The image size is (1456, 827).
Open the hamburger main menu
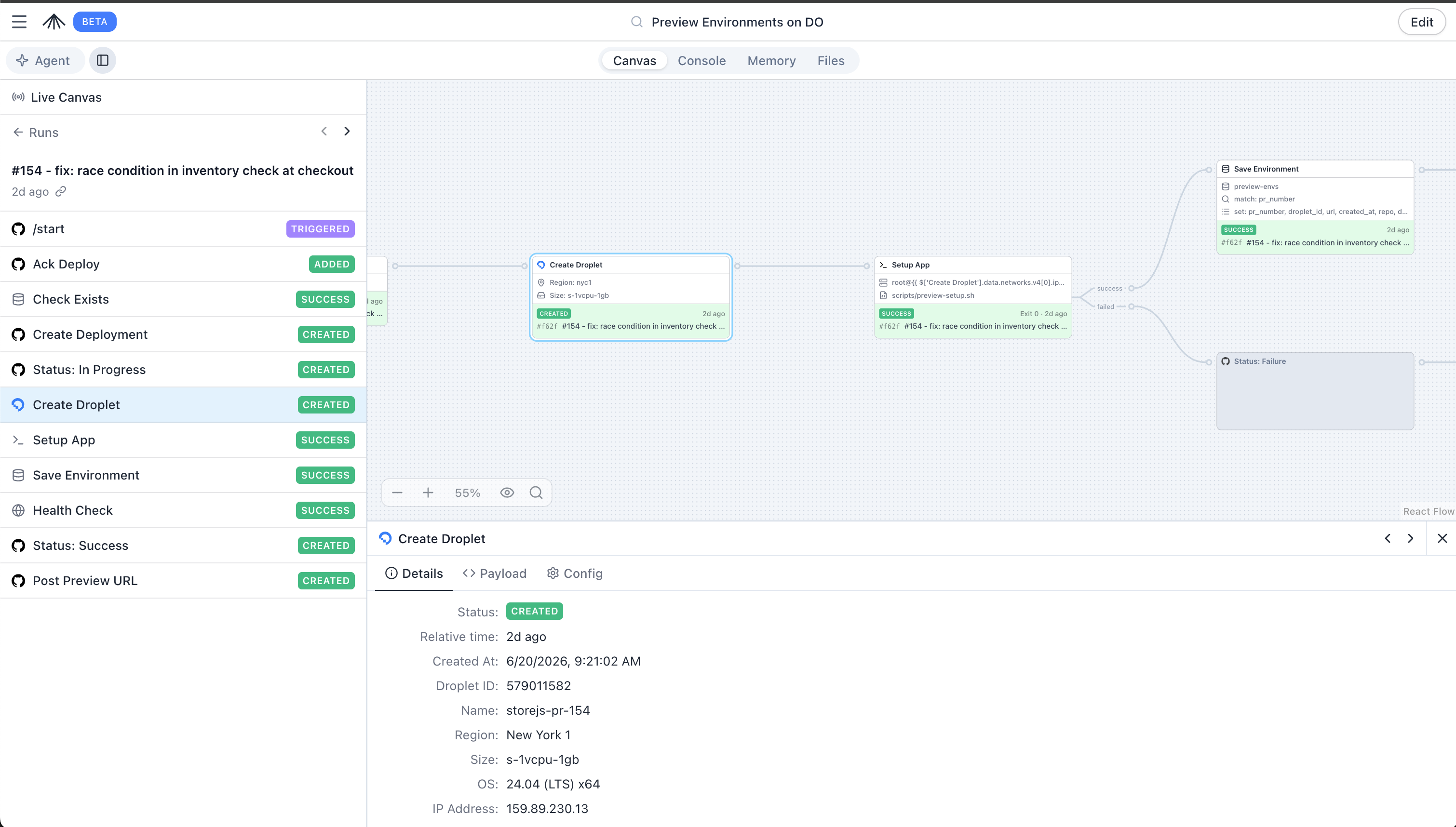(x=19, y=22)
